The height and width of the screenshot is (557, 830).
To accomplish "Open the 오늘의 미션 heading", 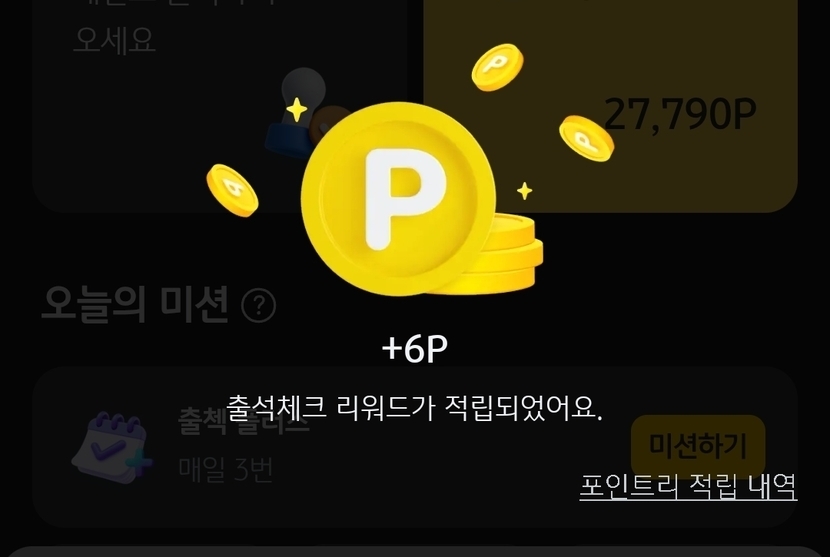I will point(136,304).
